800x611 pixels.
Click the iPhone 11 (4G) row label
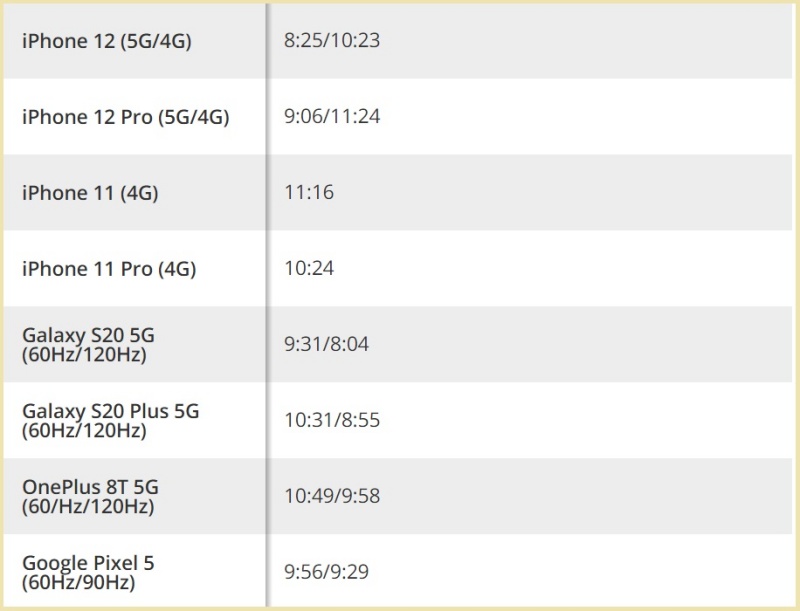(x=90, y=193)
